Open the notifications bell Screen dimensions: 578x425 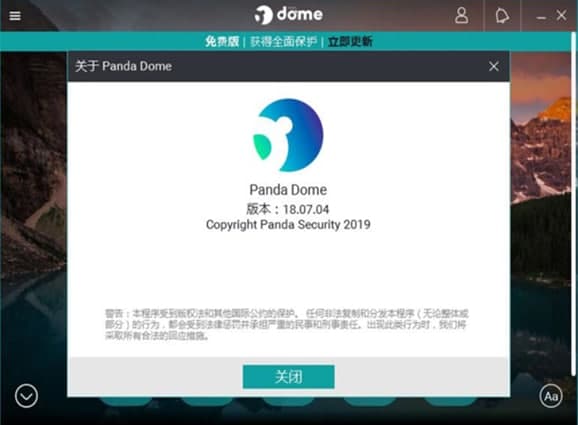click(502, 16)
